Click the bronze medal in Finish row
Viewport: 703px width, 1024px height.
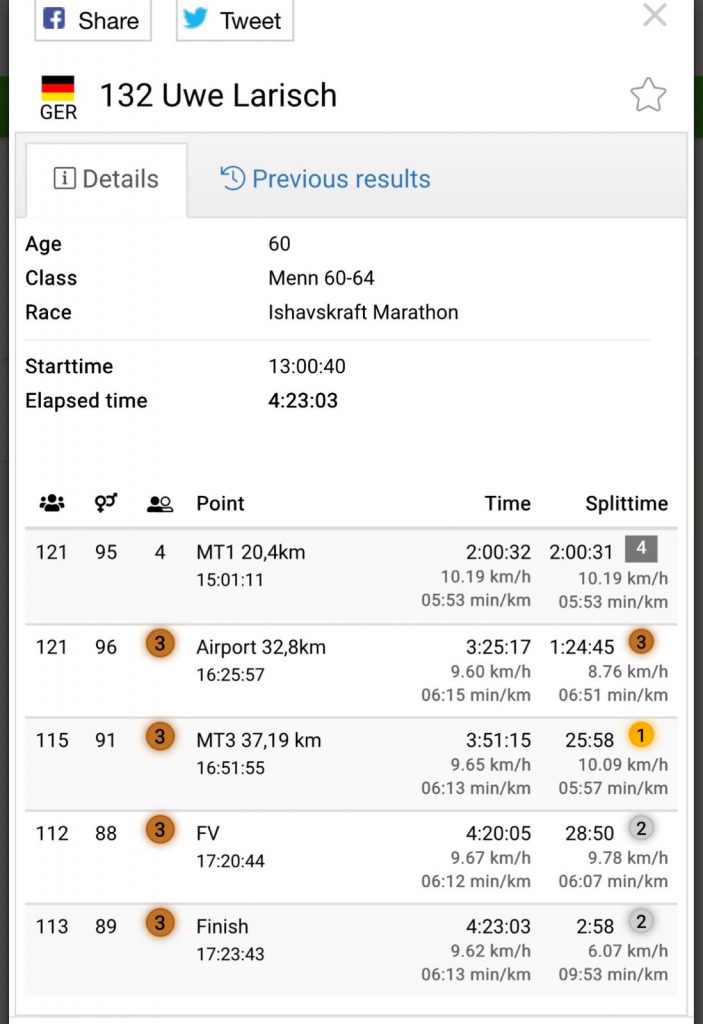(x=159, y=923)
